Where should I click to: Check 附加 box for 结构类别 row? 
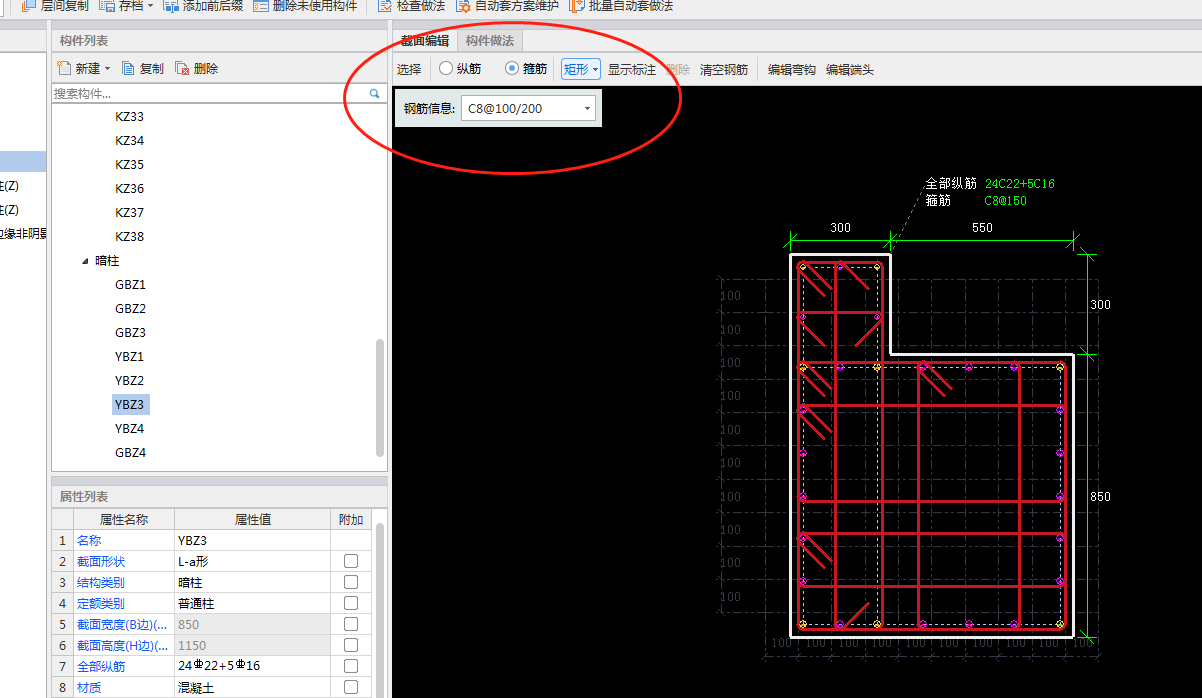(351, 582)
